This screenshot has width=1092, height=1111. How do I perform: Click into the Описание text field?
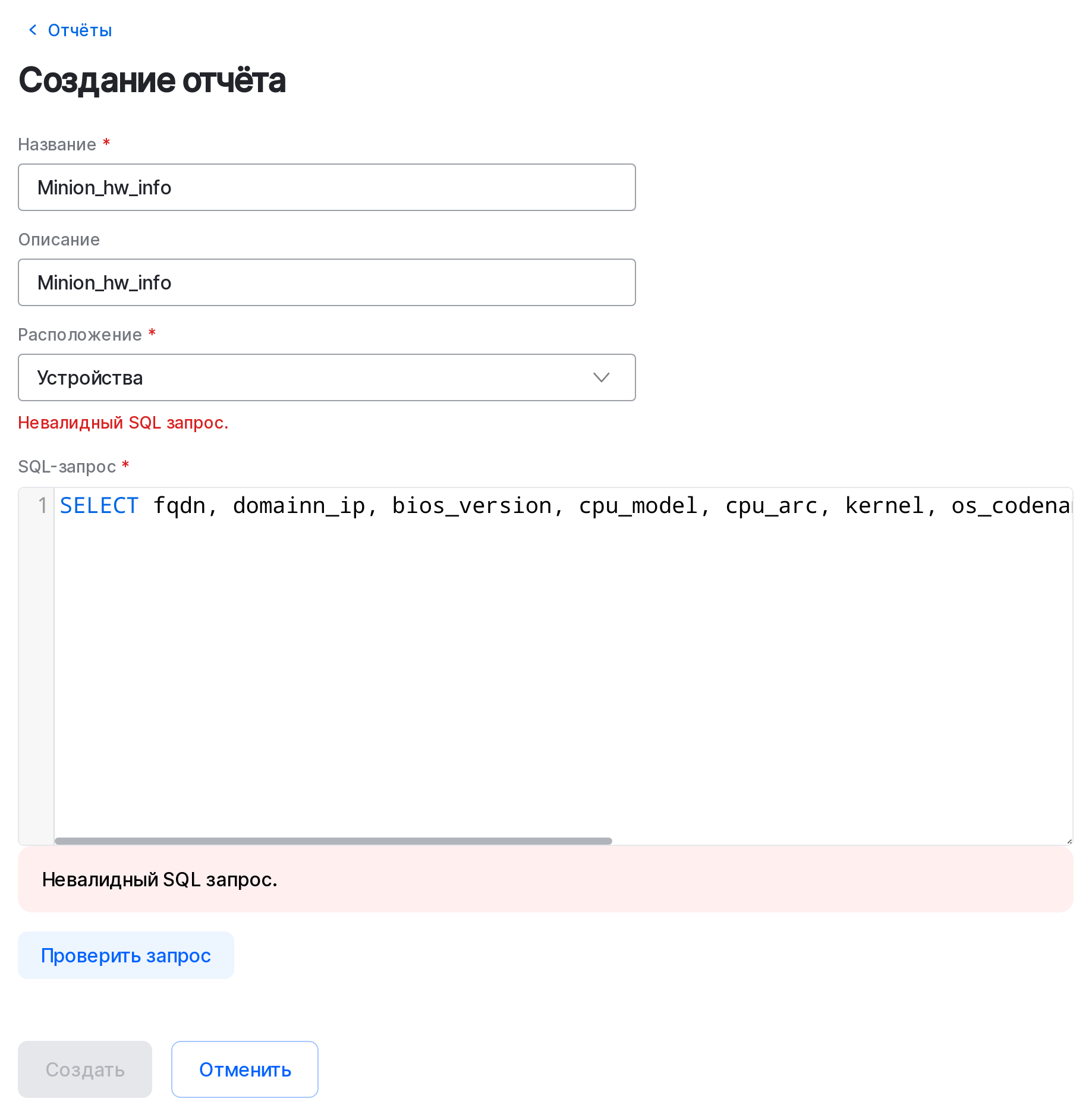[326, 282]
